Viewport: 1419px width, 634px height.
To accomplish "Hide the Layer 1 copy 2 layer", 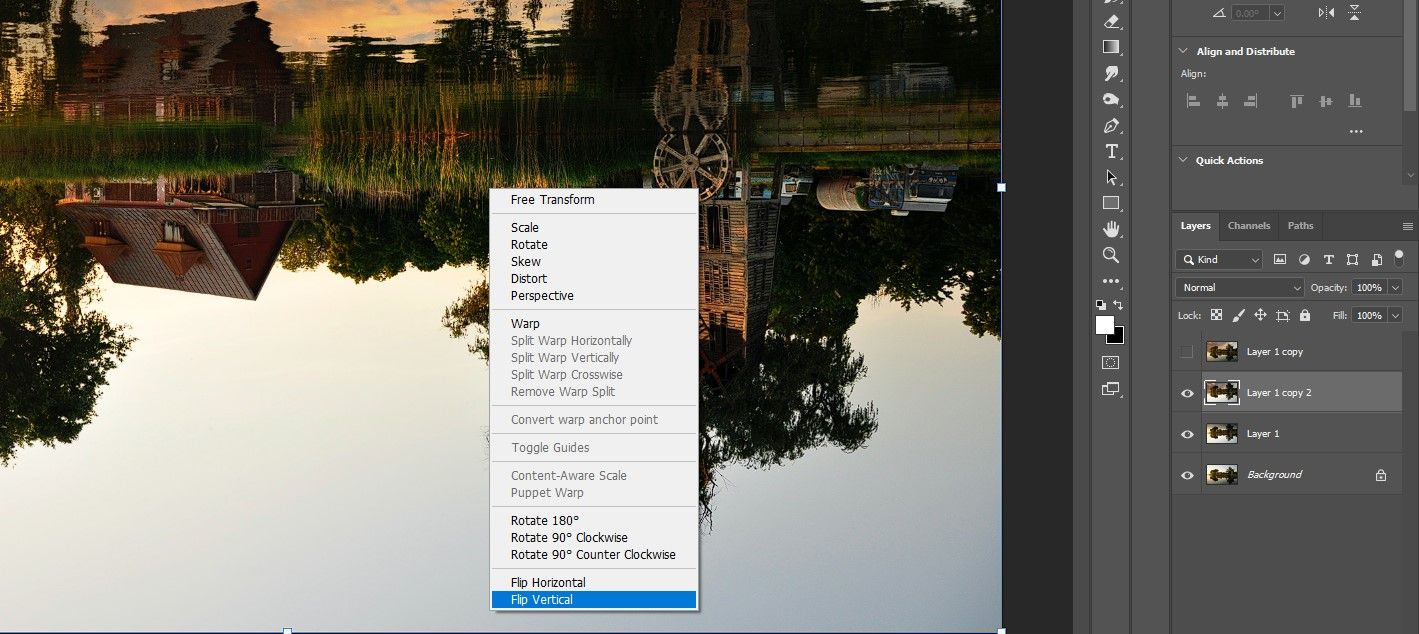I will pos(1187,393).
